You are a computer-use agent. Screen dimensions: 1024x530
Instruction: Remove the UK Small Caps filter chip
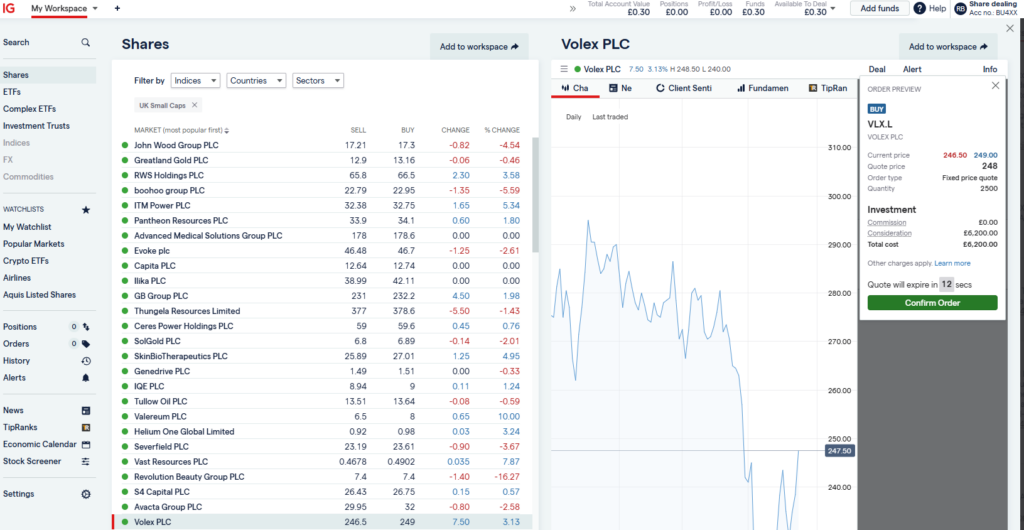point(194,105)
